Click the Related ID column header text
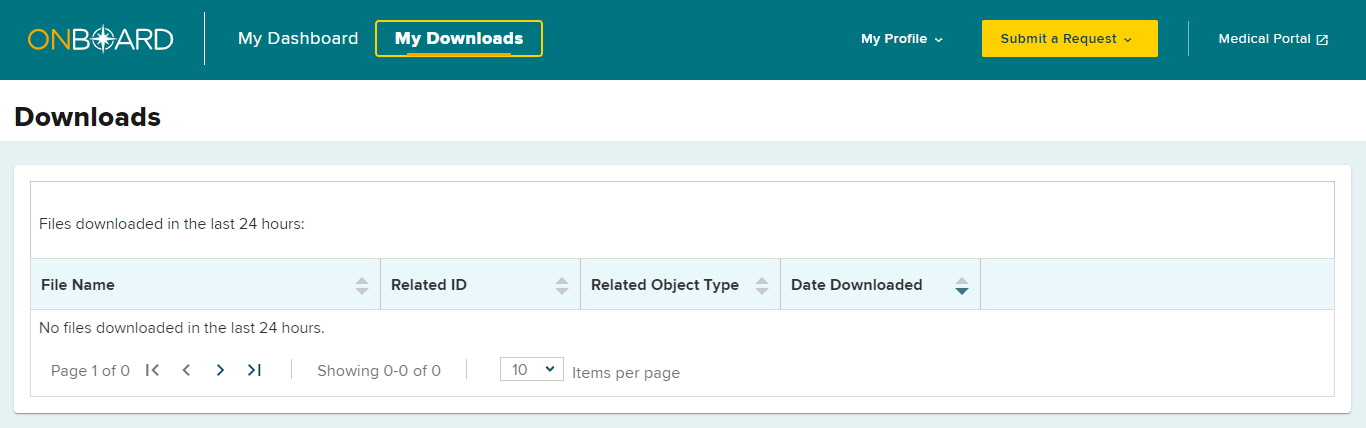The image size is (1366, 428). pyautogui.click(x=429, y=285)
